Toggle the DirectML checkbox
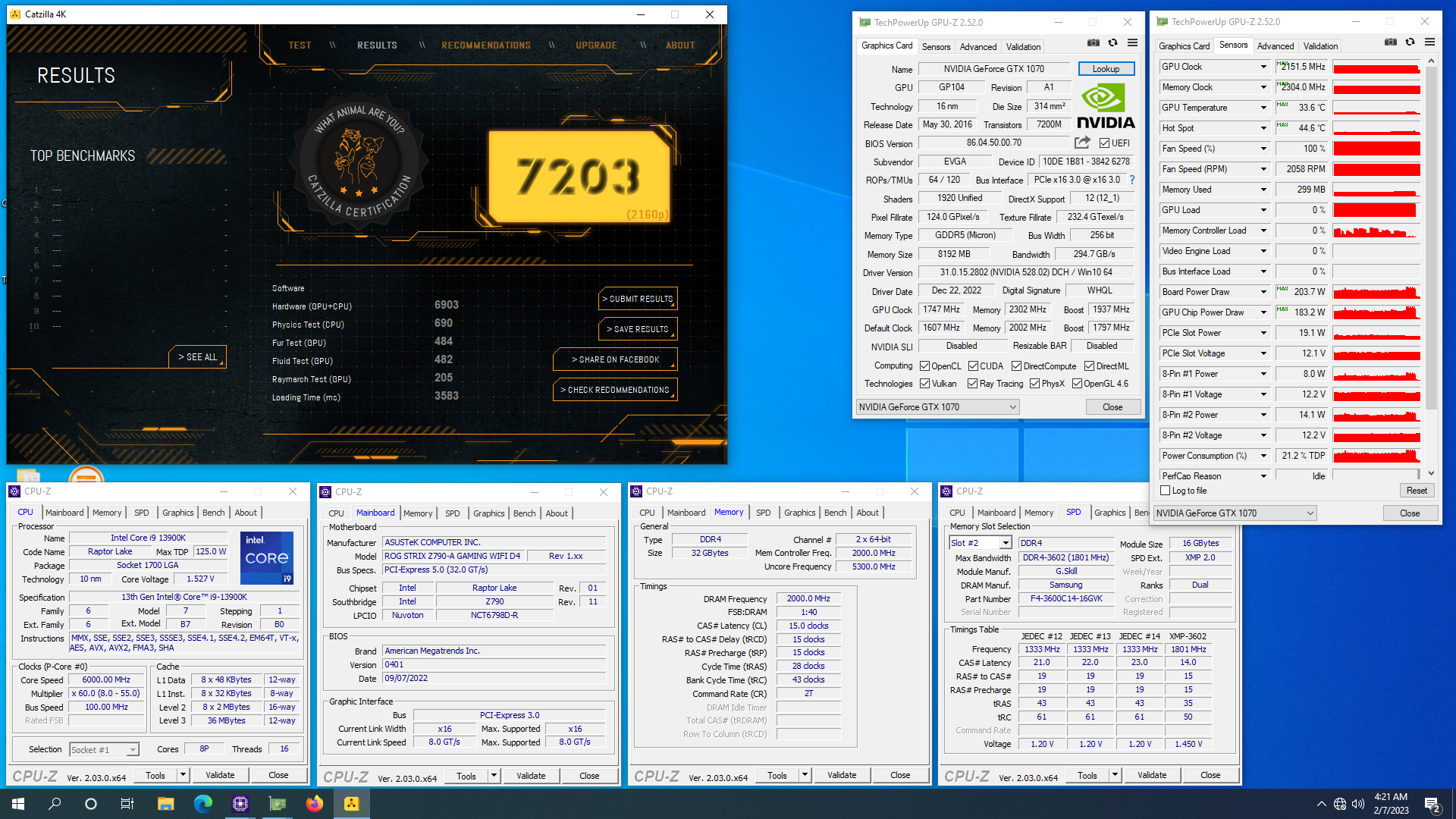The image size is (1456, 819). 1089,366
